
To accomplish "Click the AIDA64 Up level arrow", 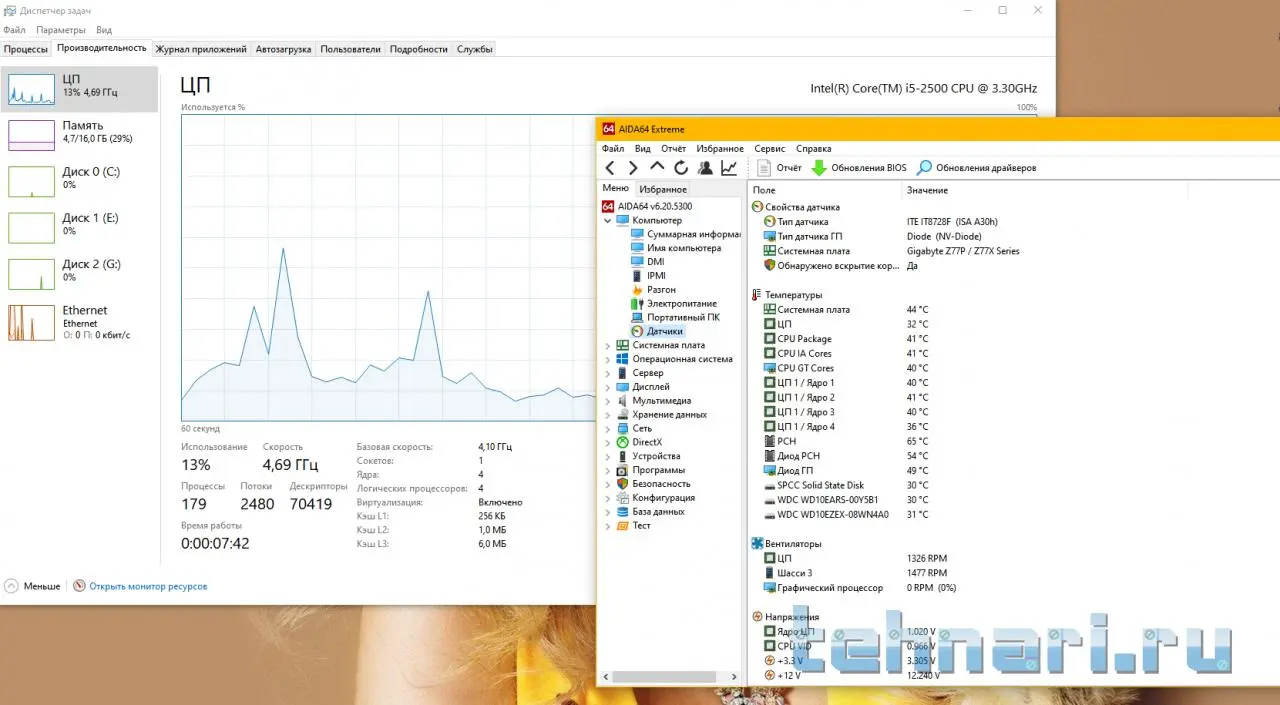I will point(657,167).
